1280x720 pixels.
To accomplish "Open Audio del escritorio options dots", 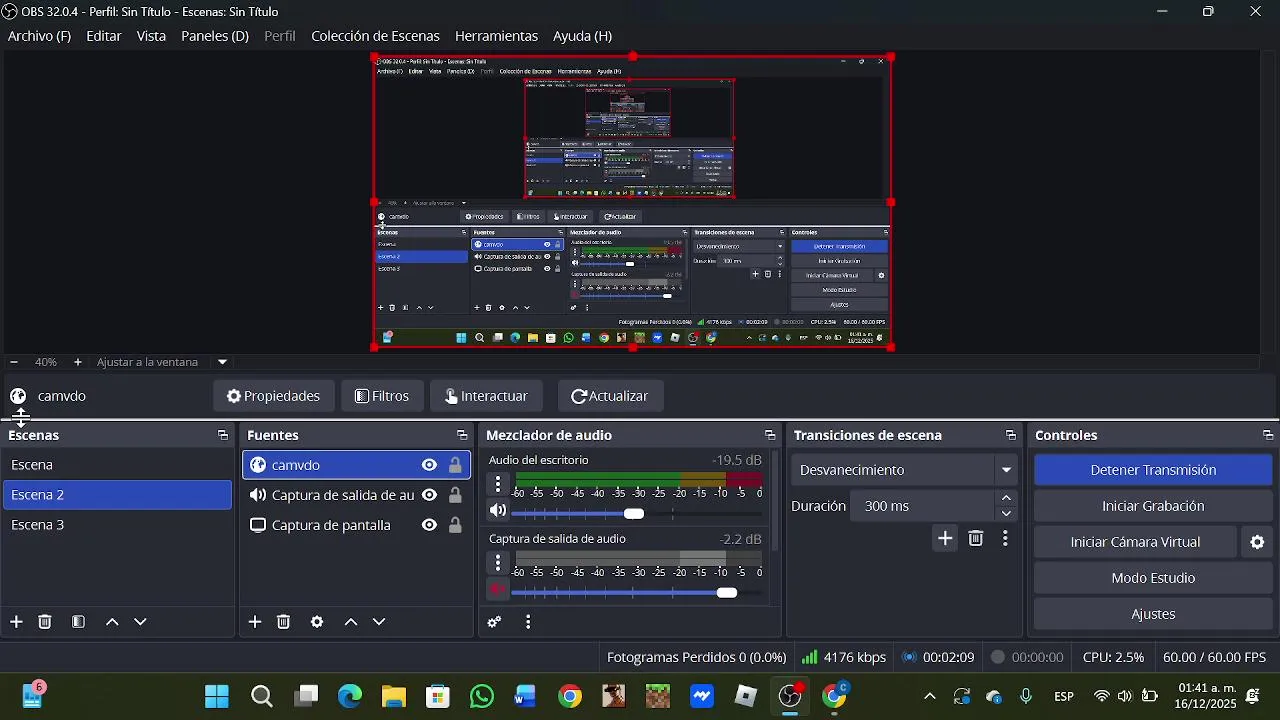I will [498, 484].
